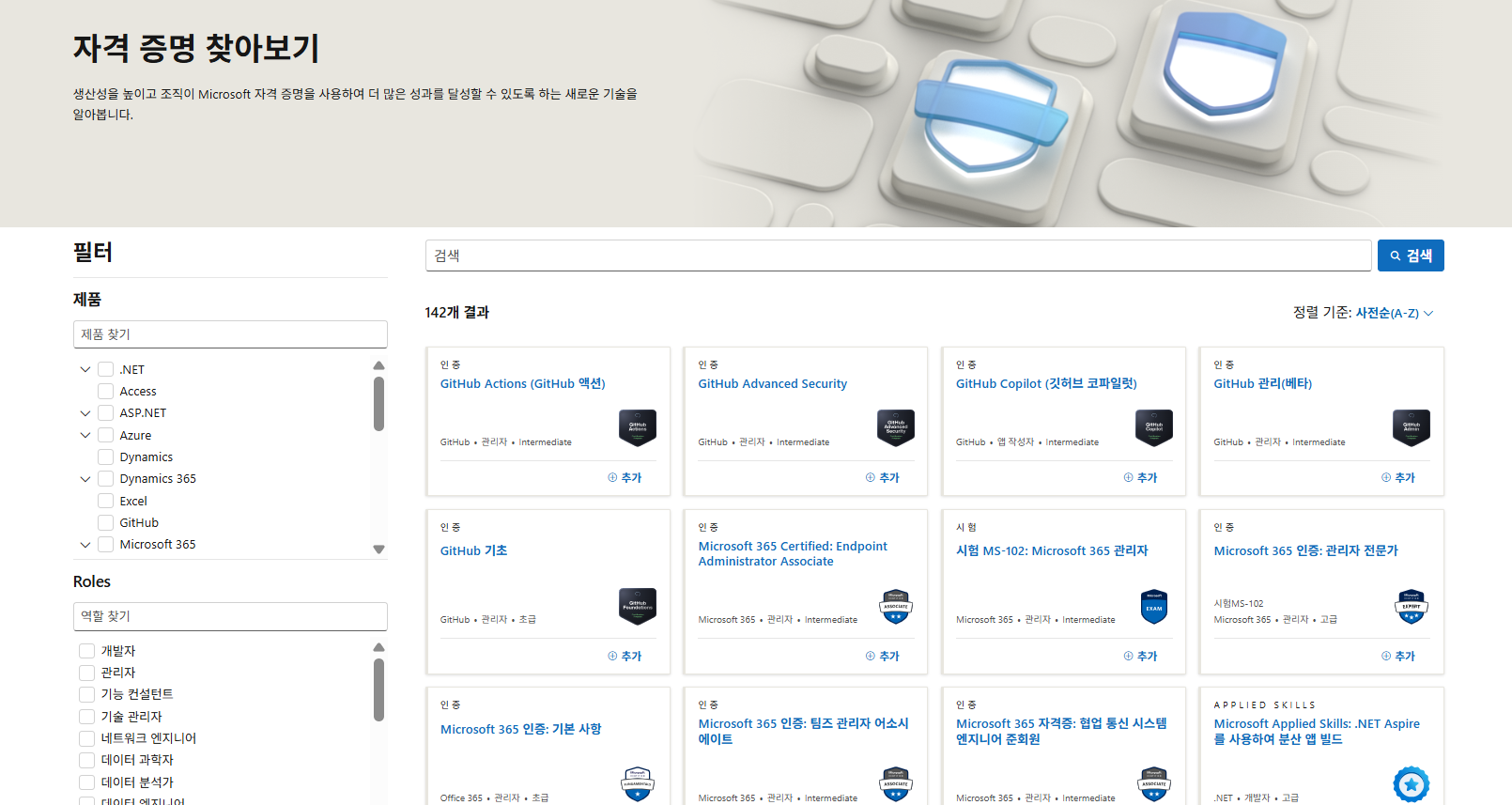1512x805 pixels.
Task: Click the Endpoint Administrator Associate badge icon
Action: pos(896,606)
